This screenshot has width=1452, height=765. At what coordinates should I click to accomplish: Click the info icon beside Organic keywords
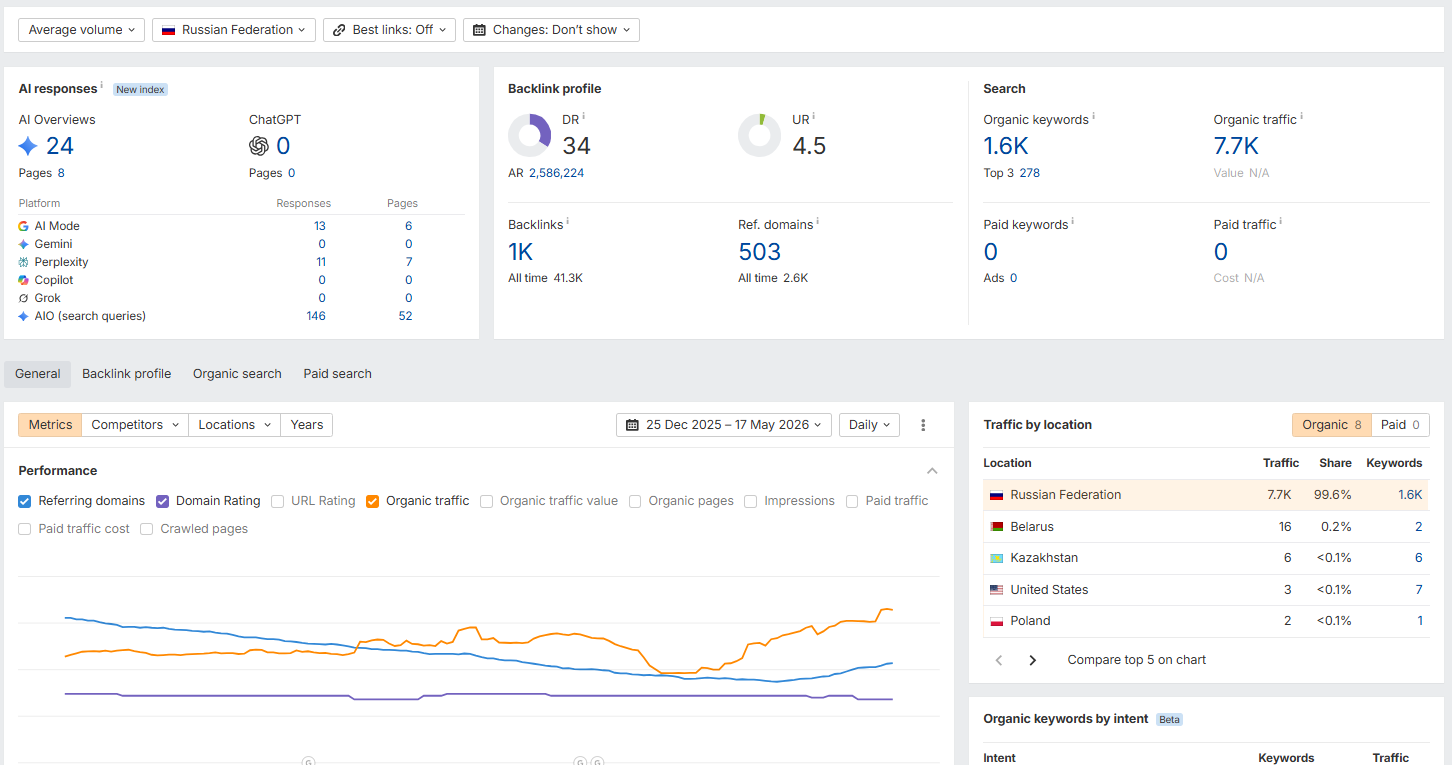coord(1093,116)
